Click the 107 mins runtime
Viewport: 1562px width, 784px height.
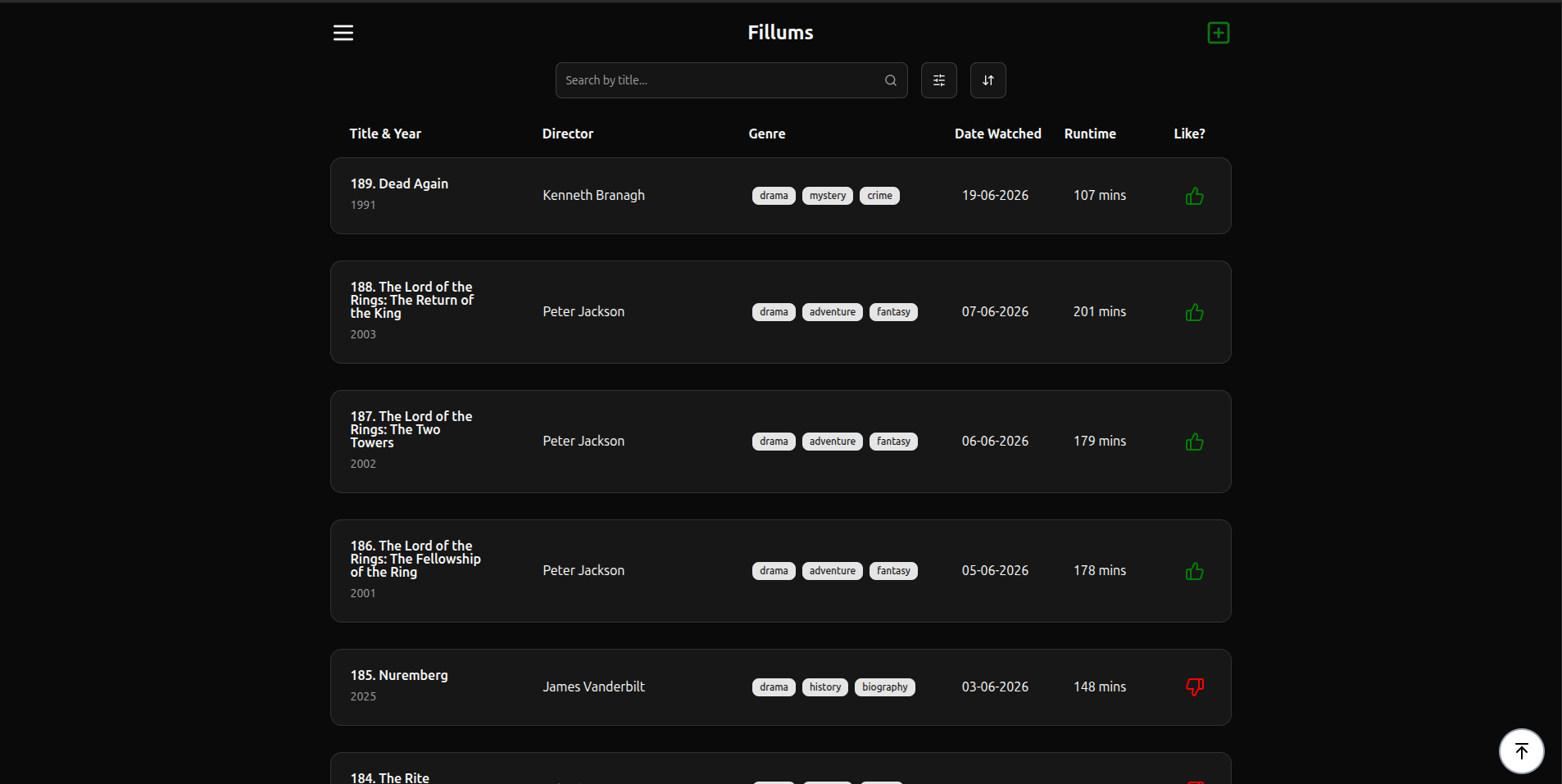click(1100, 195)
